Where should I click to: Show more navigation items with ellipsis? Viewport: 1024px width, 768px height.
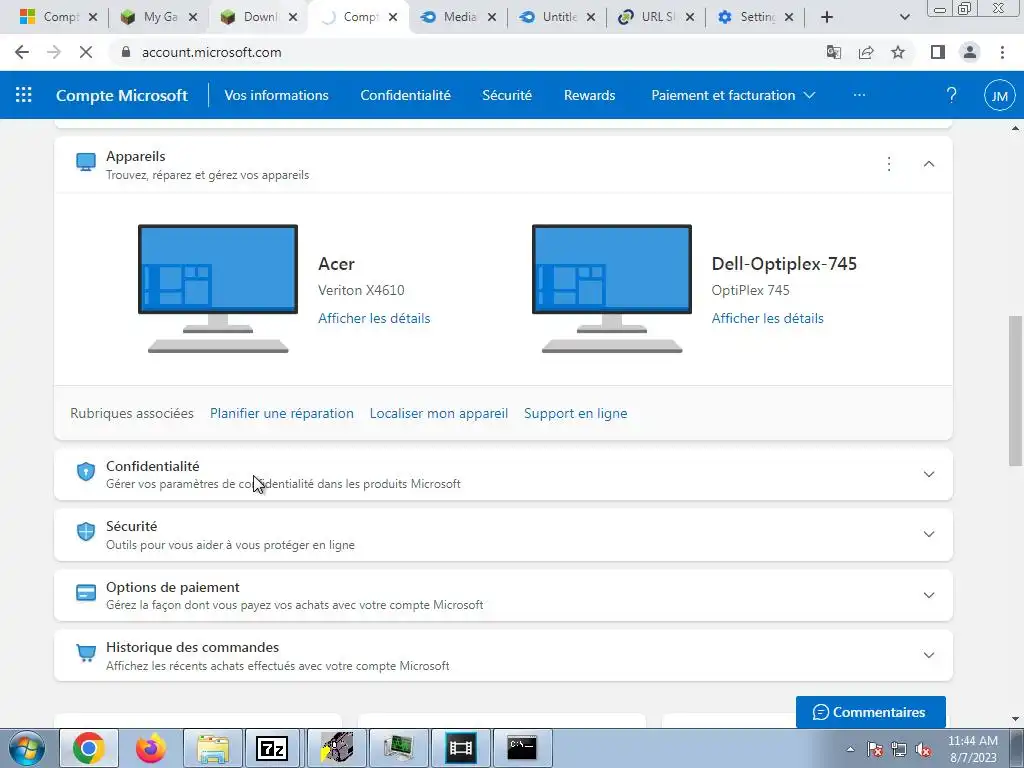point(859,95)
